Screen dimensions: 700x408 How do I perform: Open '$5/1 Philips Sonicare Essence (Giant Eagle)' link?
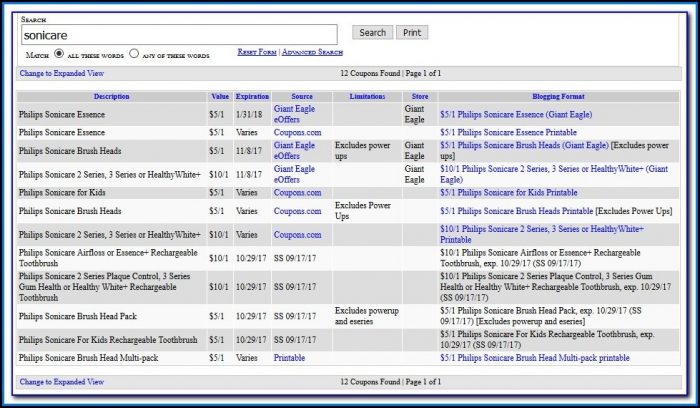coord(516,115)
